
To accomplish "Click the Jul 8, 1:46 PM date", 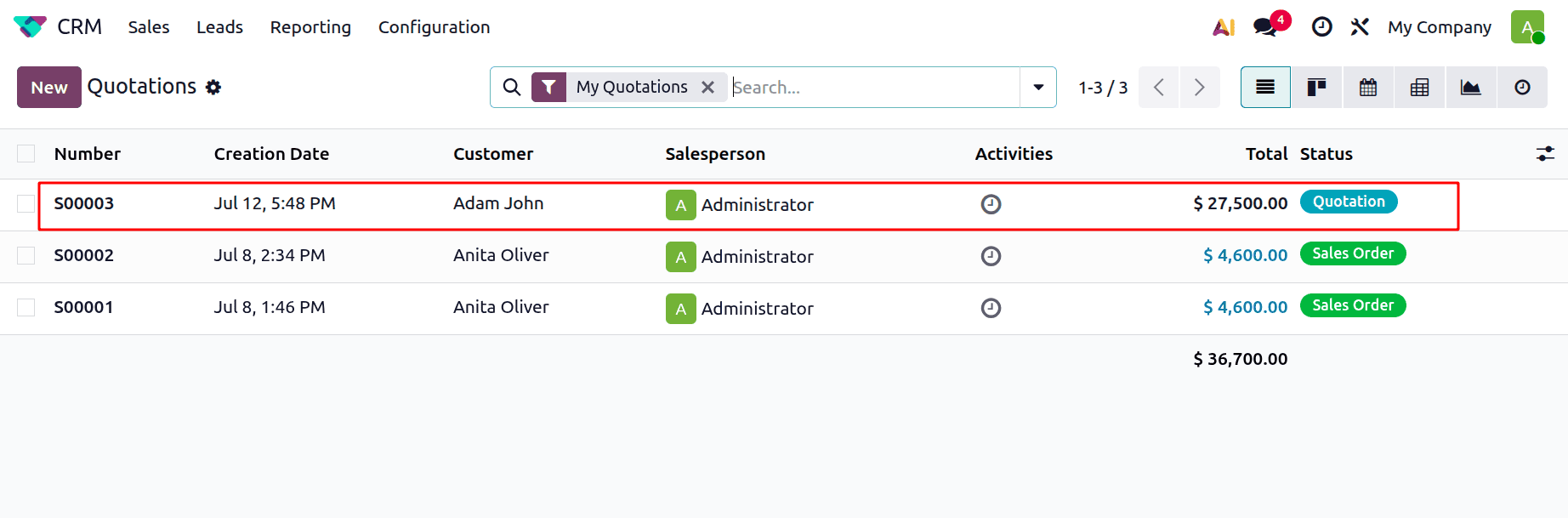I will [x=270, y=307].
